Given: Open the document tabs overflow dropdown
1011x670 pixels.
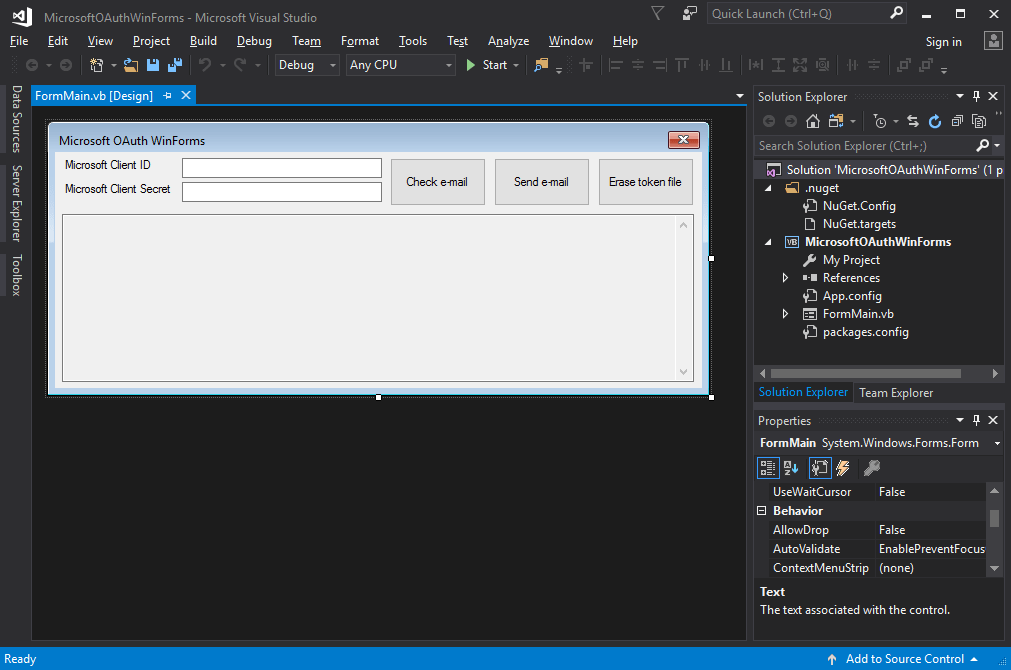Looking at the screenshot, I should coord(740,96).
